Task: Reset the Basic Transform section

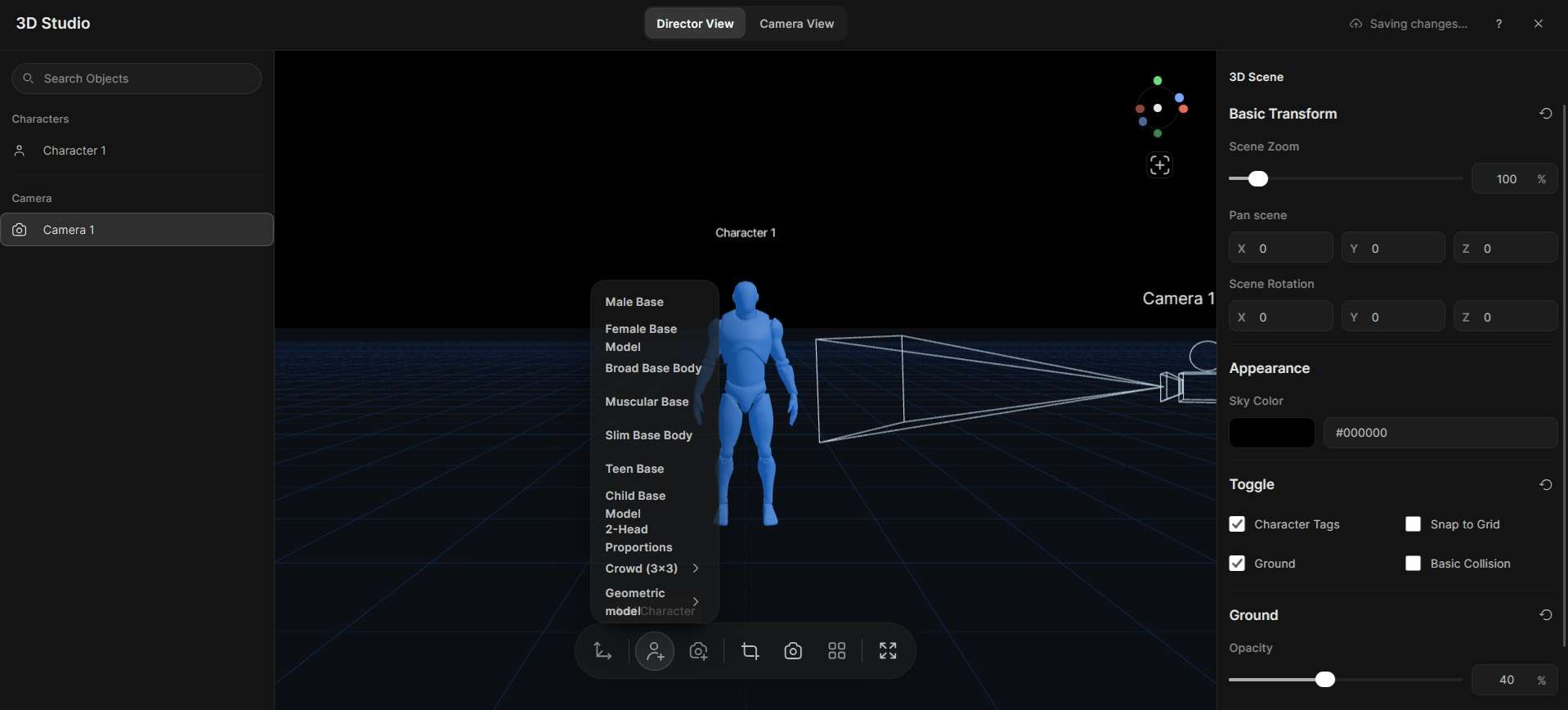Action: point(1545,114)
